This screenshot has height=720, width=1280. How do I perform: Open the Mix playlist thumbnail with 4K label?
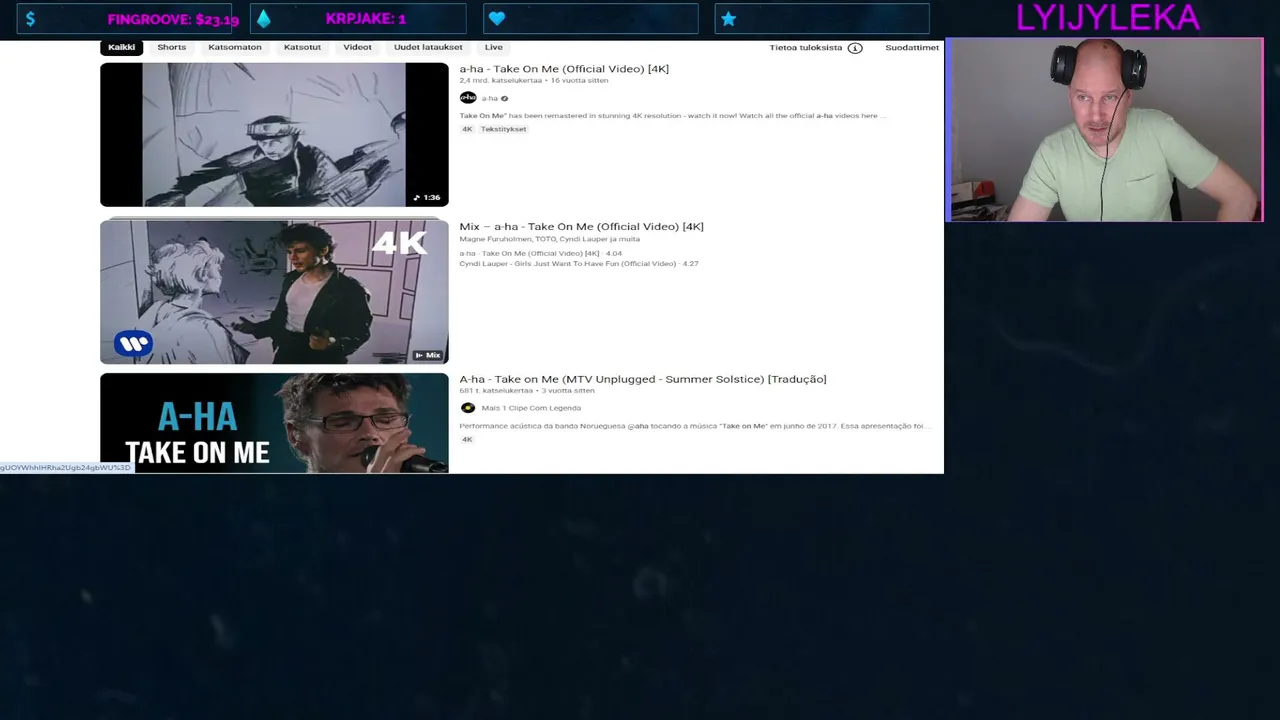[x=274, y=292]
